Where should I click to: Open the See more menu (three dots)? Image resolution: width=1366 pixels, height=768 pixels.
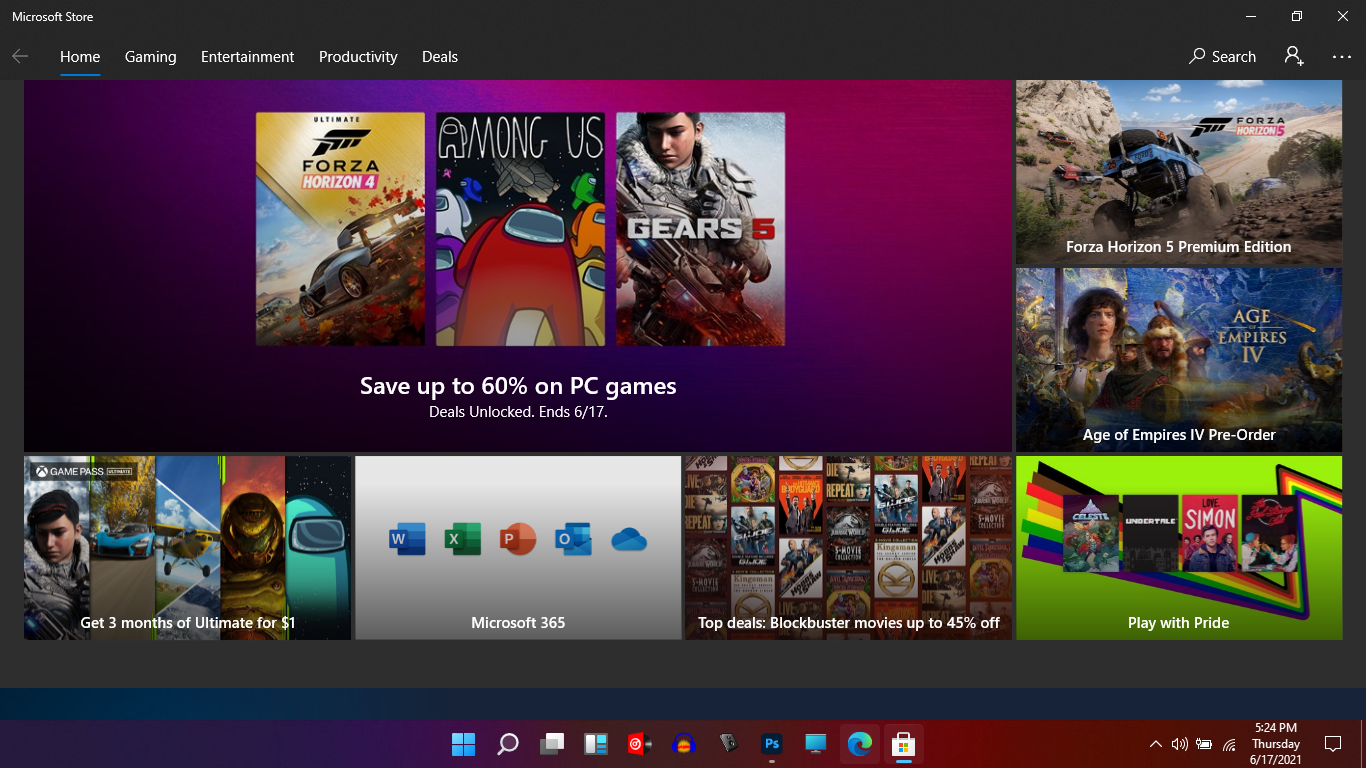coord(1342,57)
